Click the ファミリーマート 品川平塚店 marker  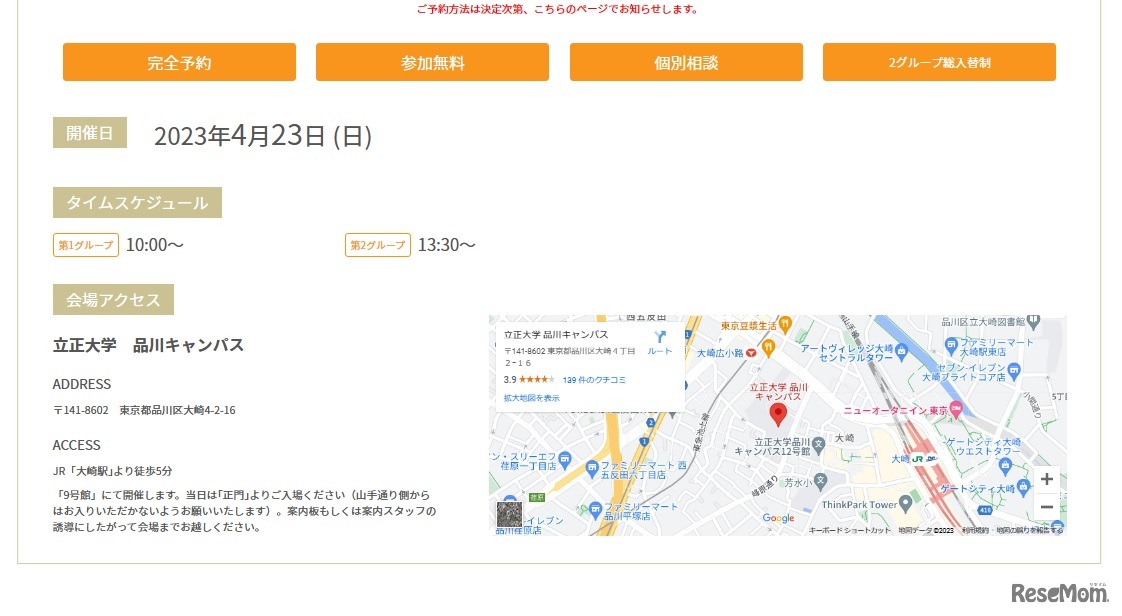point(595,511)
